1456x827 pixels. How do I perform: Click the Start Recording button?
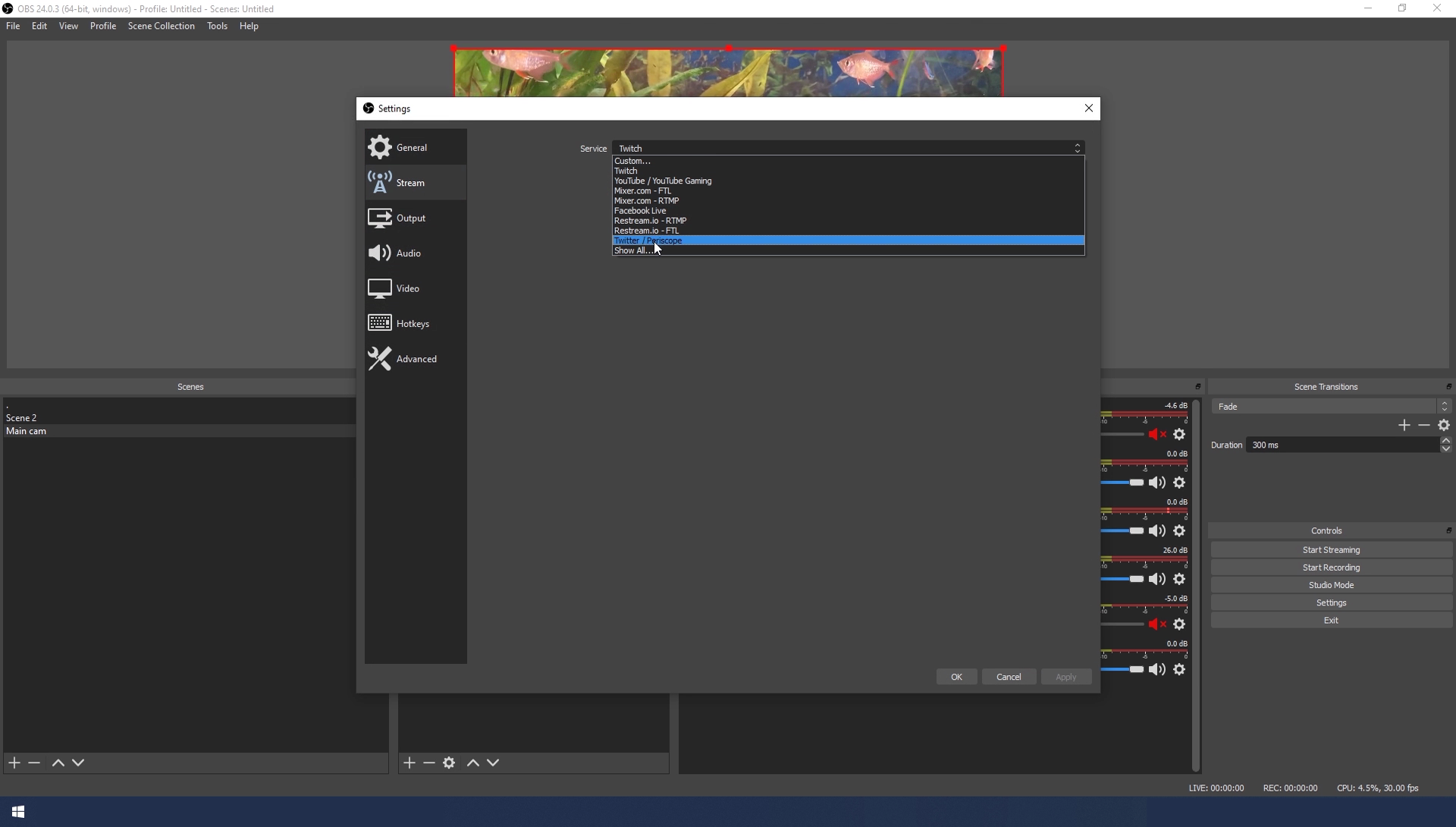1331,568
